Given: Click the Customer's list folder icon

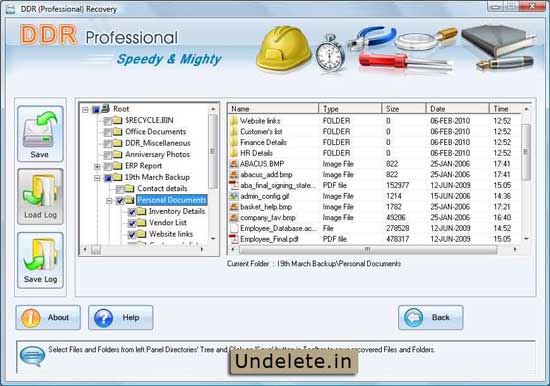Looking at the screenshot, I should [x=234, y=132].
